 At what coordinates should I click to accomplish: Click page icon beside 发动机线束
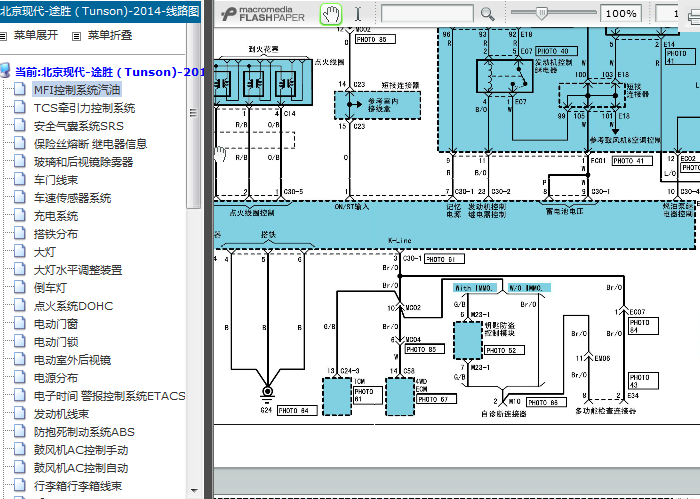point(19,412)
